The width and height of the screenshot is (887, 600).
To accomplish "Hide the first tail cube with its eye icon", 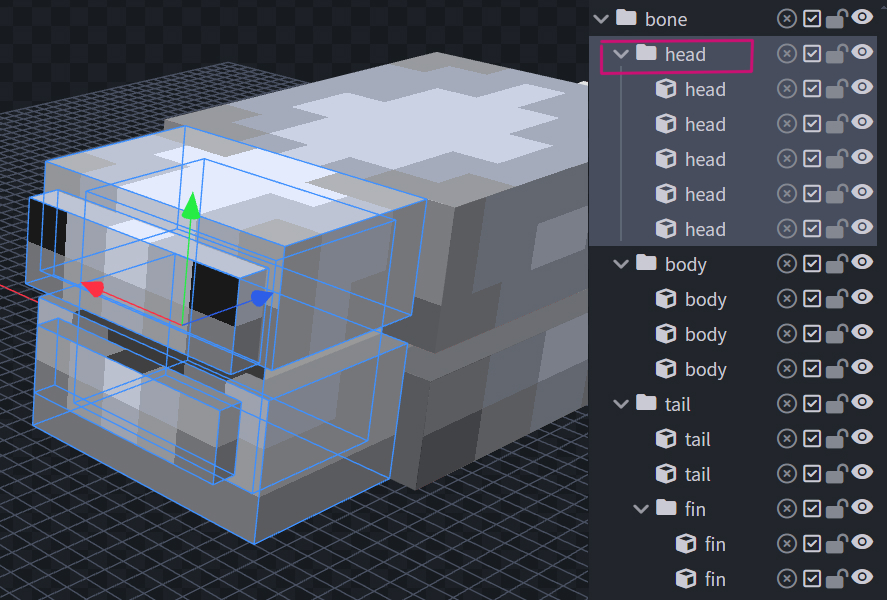I will tap(862, 437).
